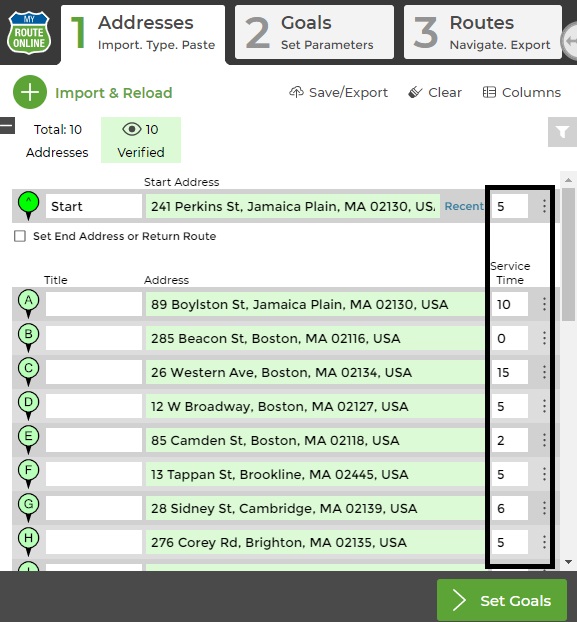Clear all addresses with the Clear brush
577x622 pixels.
[x=435, y=92]
